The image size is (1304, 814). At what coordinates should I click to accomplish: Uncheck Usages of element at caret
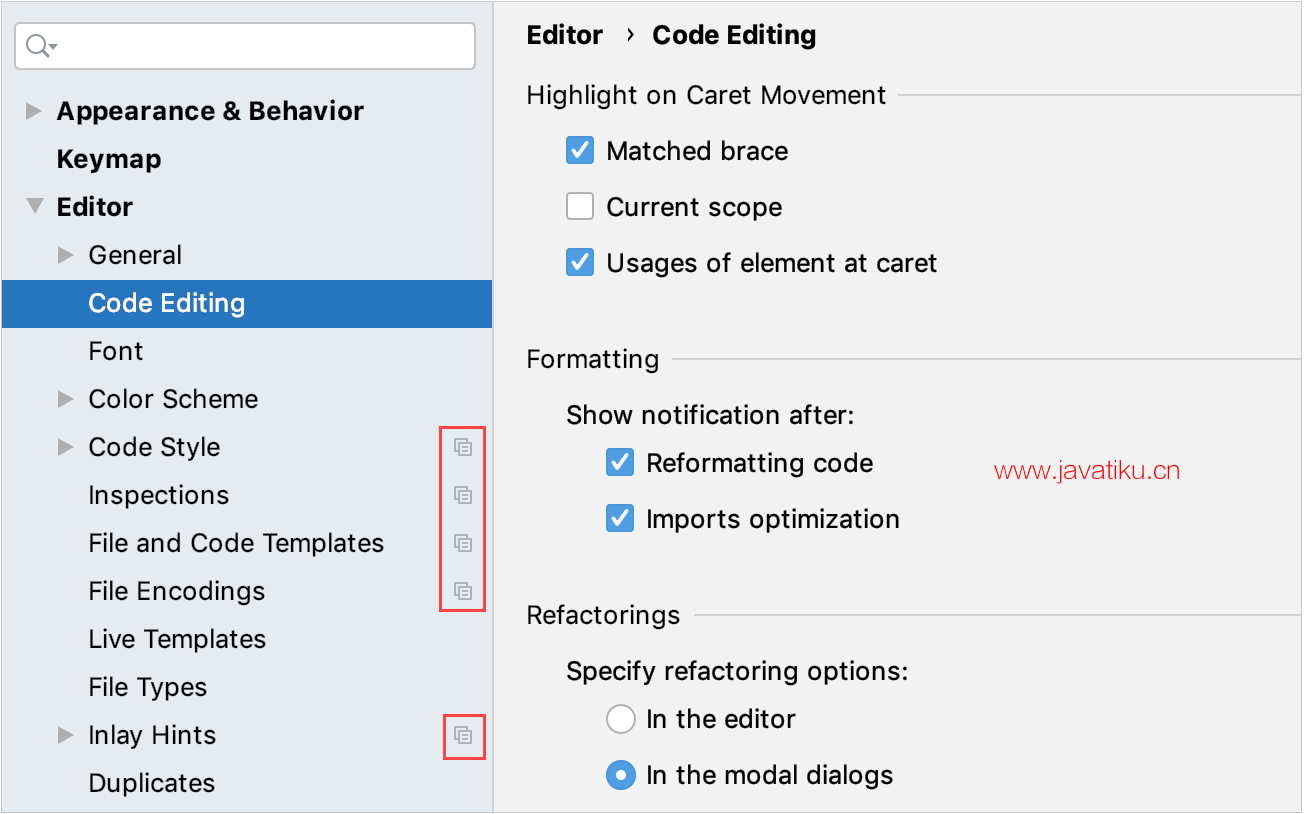[x=580, y=263]
